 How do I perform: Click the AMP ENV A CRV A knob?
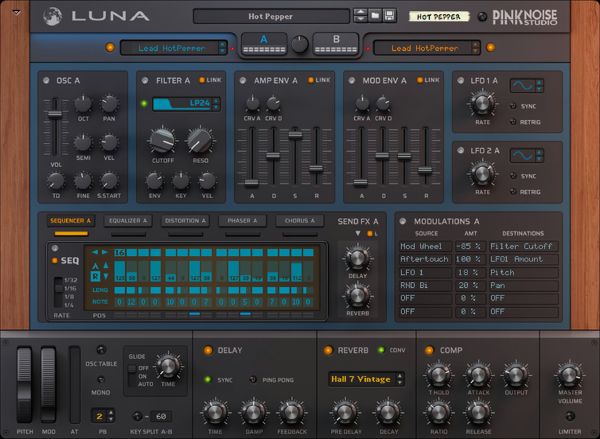[x=252, y=103]
